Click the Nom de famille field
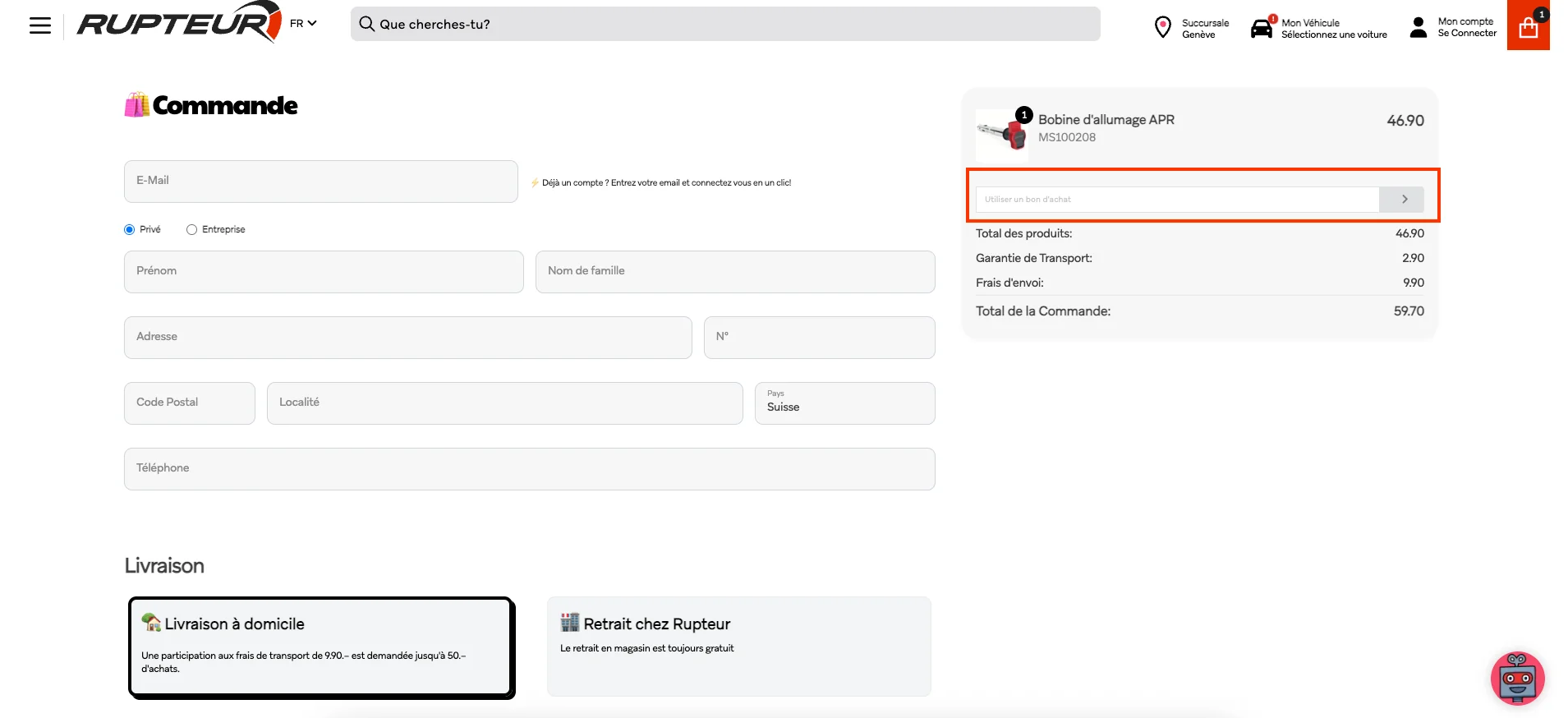 point(735,272)
